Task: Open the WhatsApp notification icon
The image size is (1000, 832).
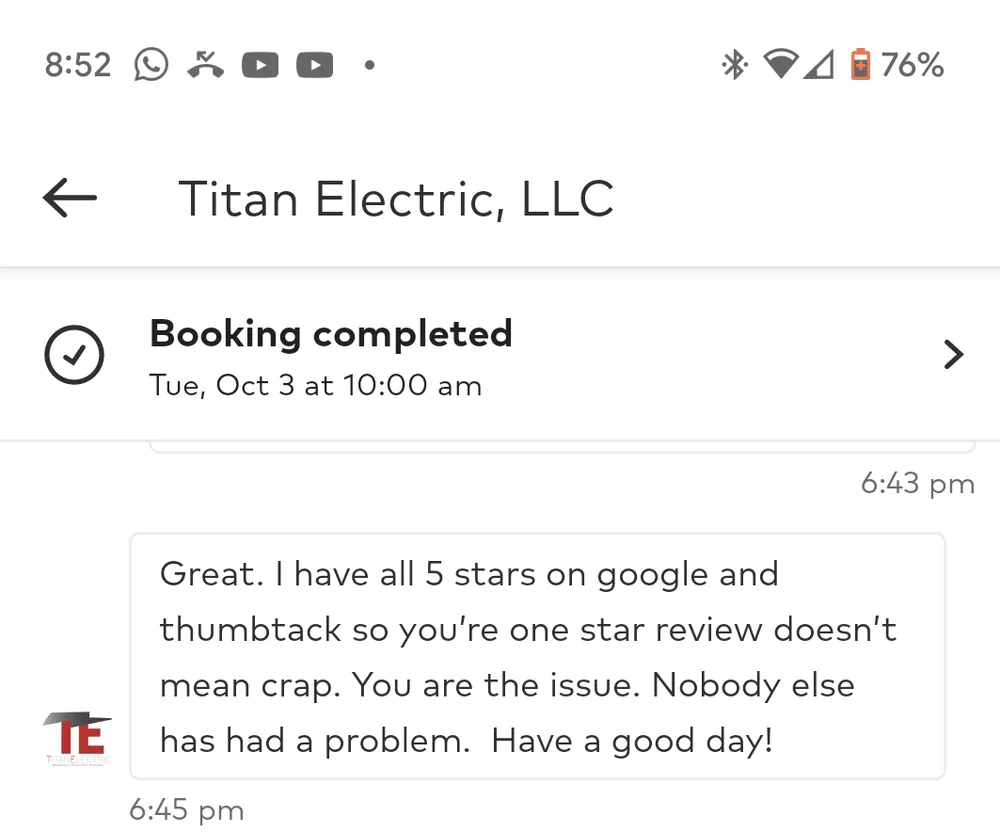Action: click(x=151, y=64)
